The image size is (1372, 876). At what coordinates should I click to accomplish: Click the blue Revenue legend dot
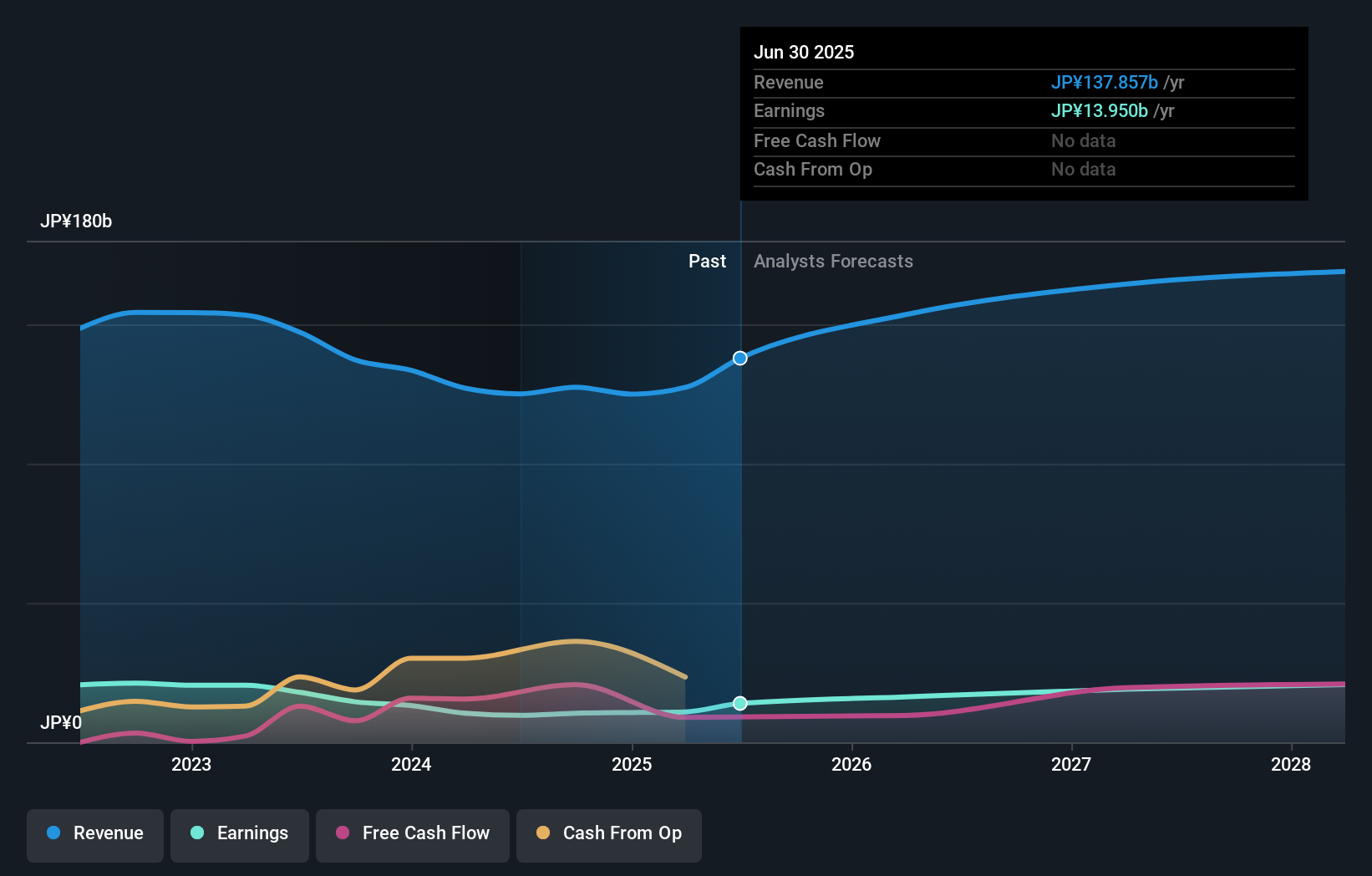click(55, 833)
